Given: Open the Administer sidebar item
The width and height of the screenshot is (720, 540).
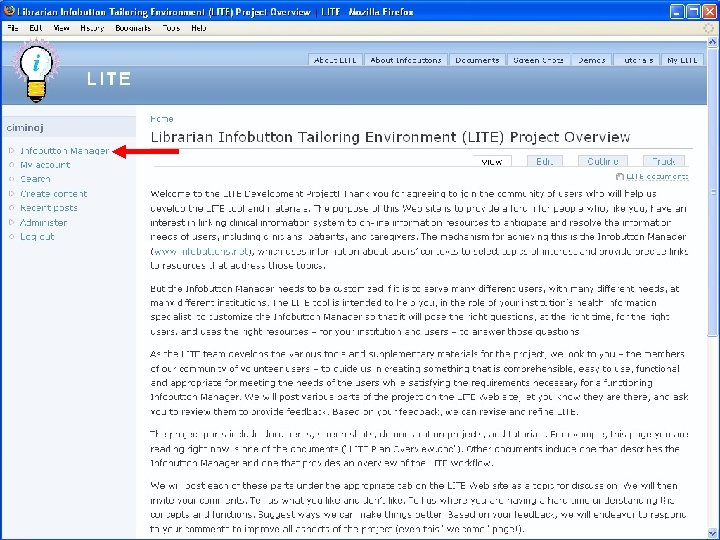Looking at the screenshot, I should (x=43, y=223).
